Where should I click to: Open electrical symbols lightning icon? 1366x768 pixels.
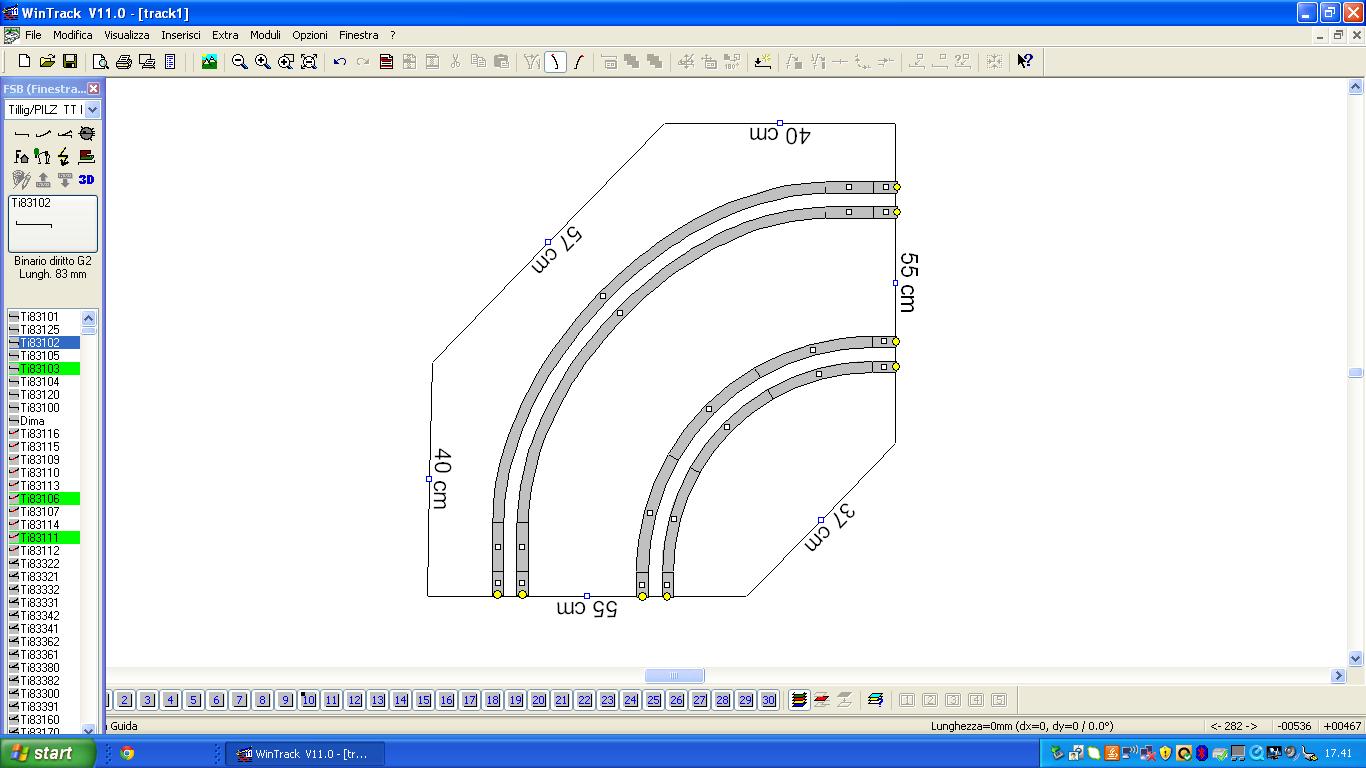(65, 156)
